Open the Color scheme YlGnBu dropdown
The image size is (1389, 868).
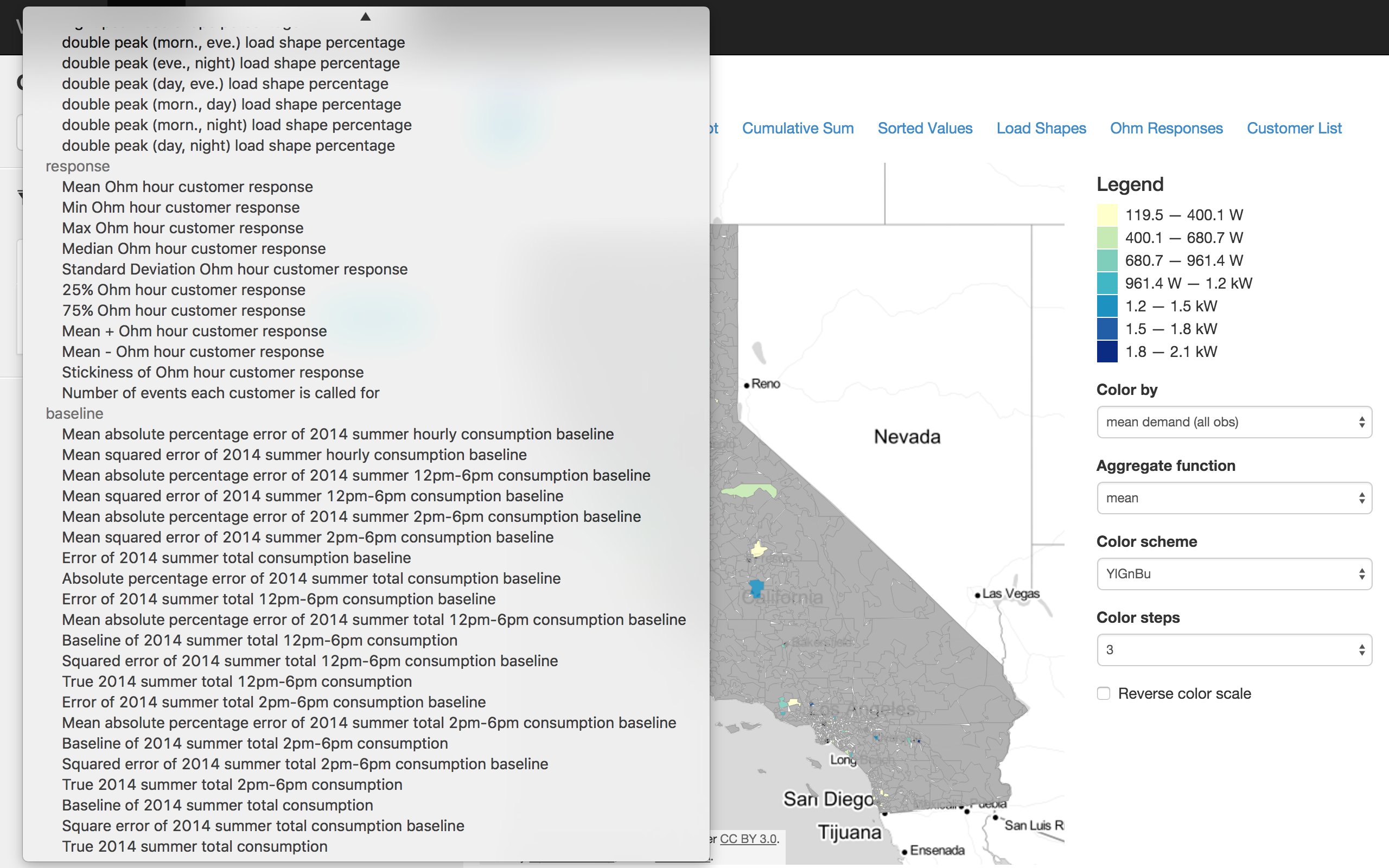pyautogui.click(x=1233, y=573)
